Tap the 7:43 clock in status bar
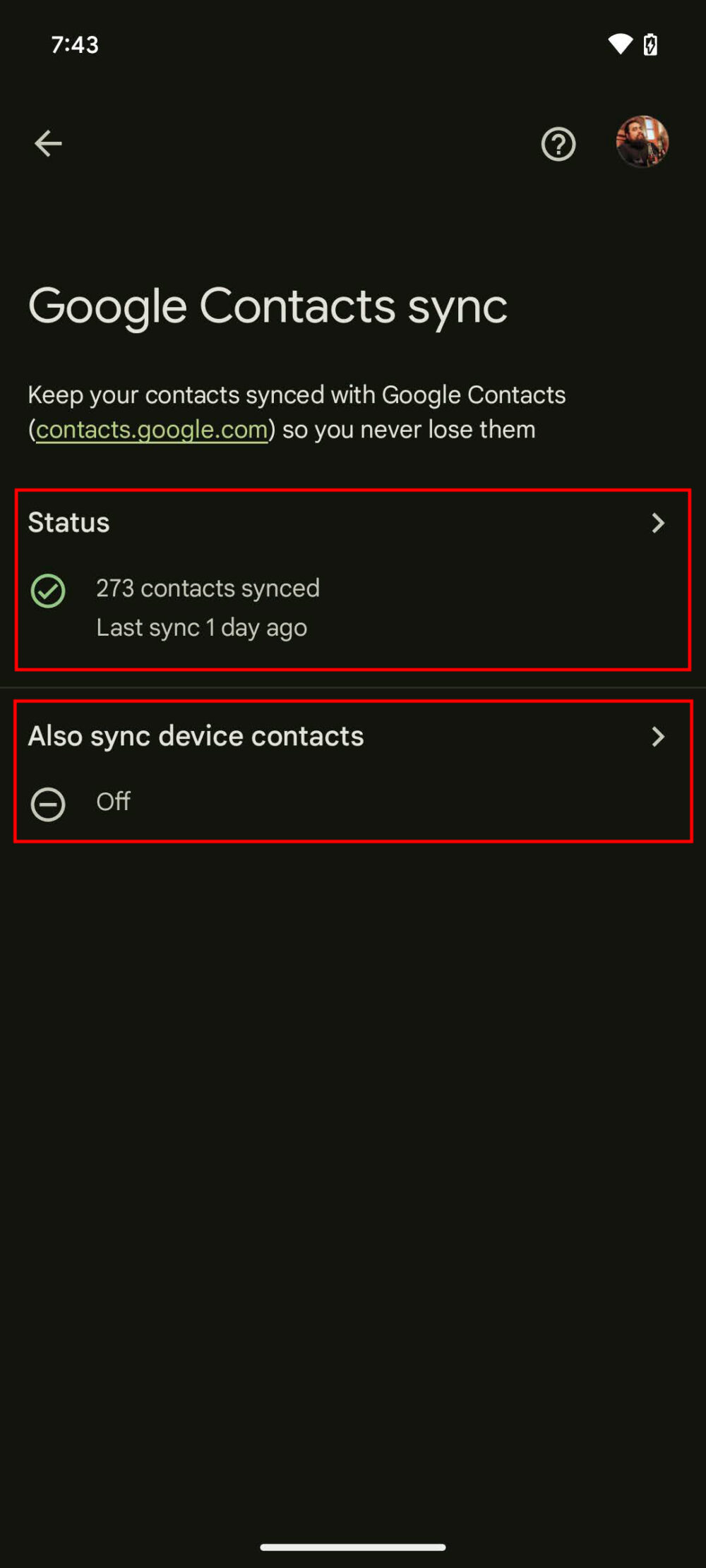The image size is (706, 1568). coord(74,44)
